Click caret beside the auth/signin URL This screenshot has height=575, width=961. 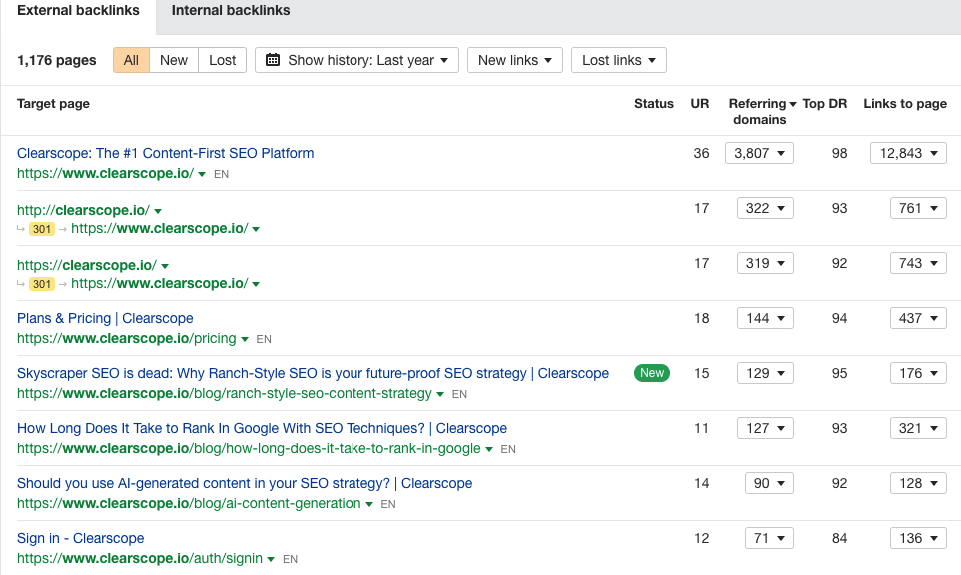point(272,559)
